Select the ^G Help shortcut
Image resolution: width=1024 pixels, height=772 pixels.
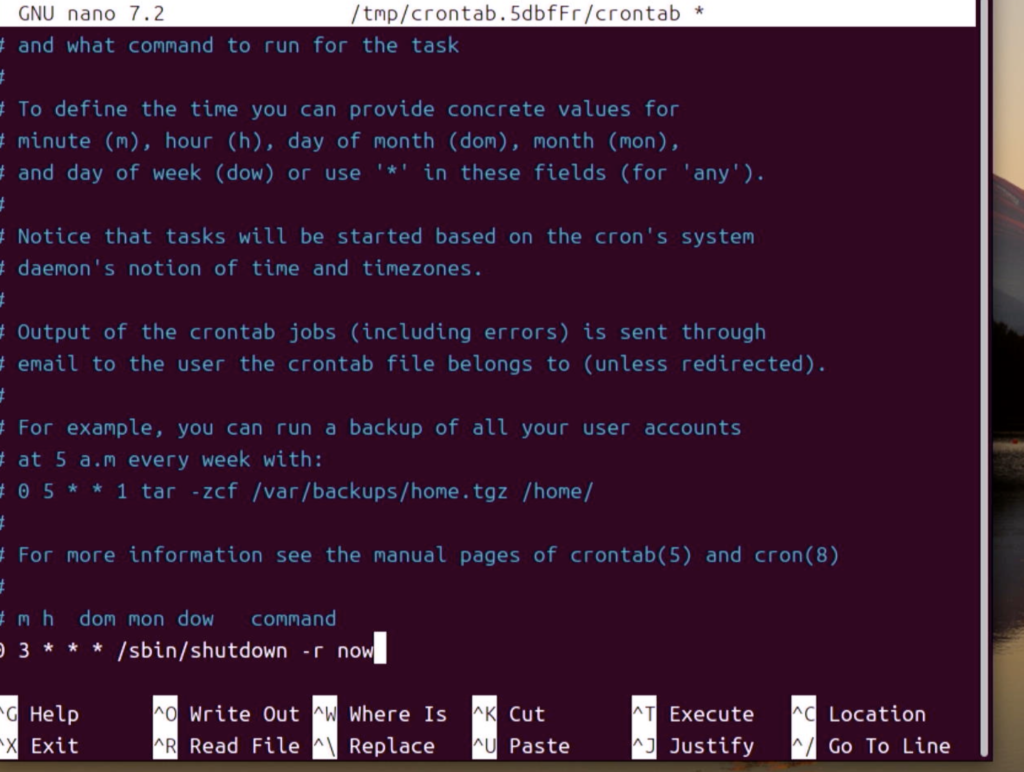pyautogui.click(x=39, y=714)
